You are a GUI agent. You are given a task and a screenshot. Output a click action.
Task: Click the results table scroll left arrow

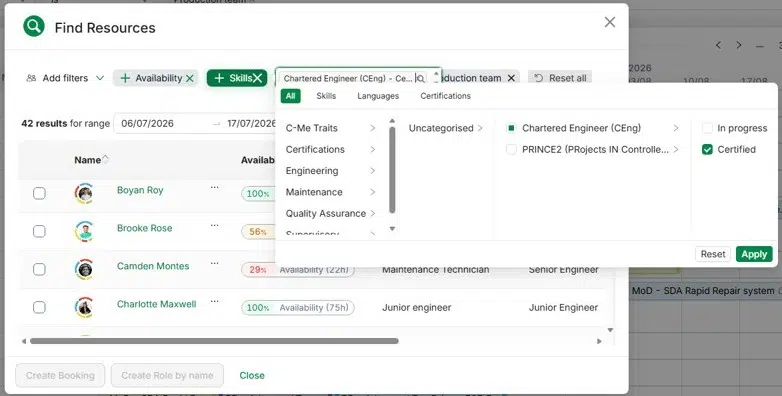pos(23,341)
